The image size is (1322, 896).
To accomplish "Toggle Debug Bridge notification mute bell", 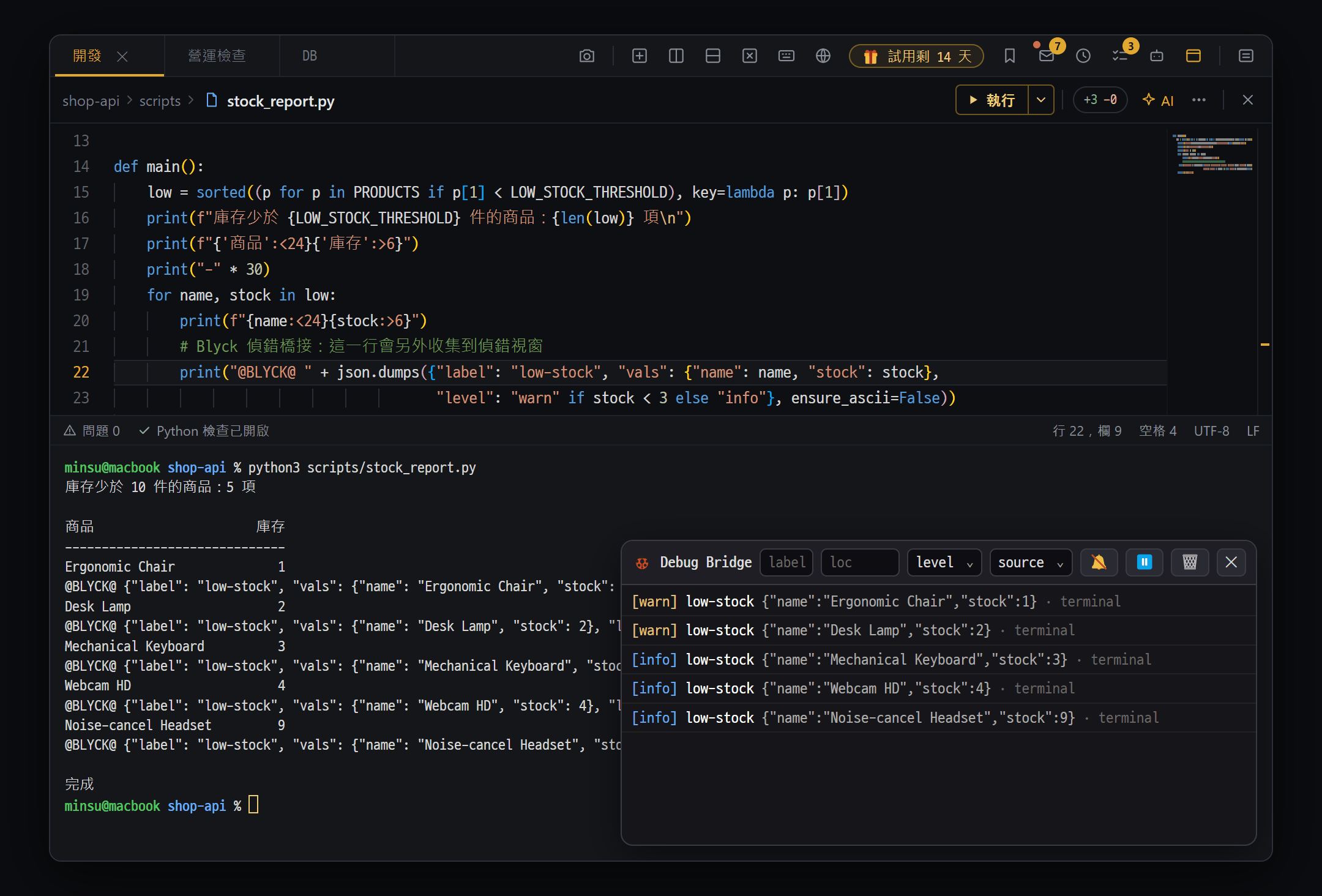I will 1099,562.
